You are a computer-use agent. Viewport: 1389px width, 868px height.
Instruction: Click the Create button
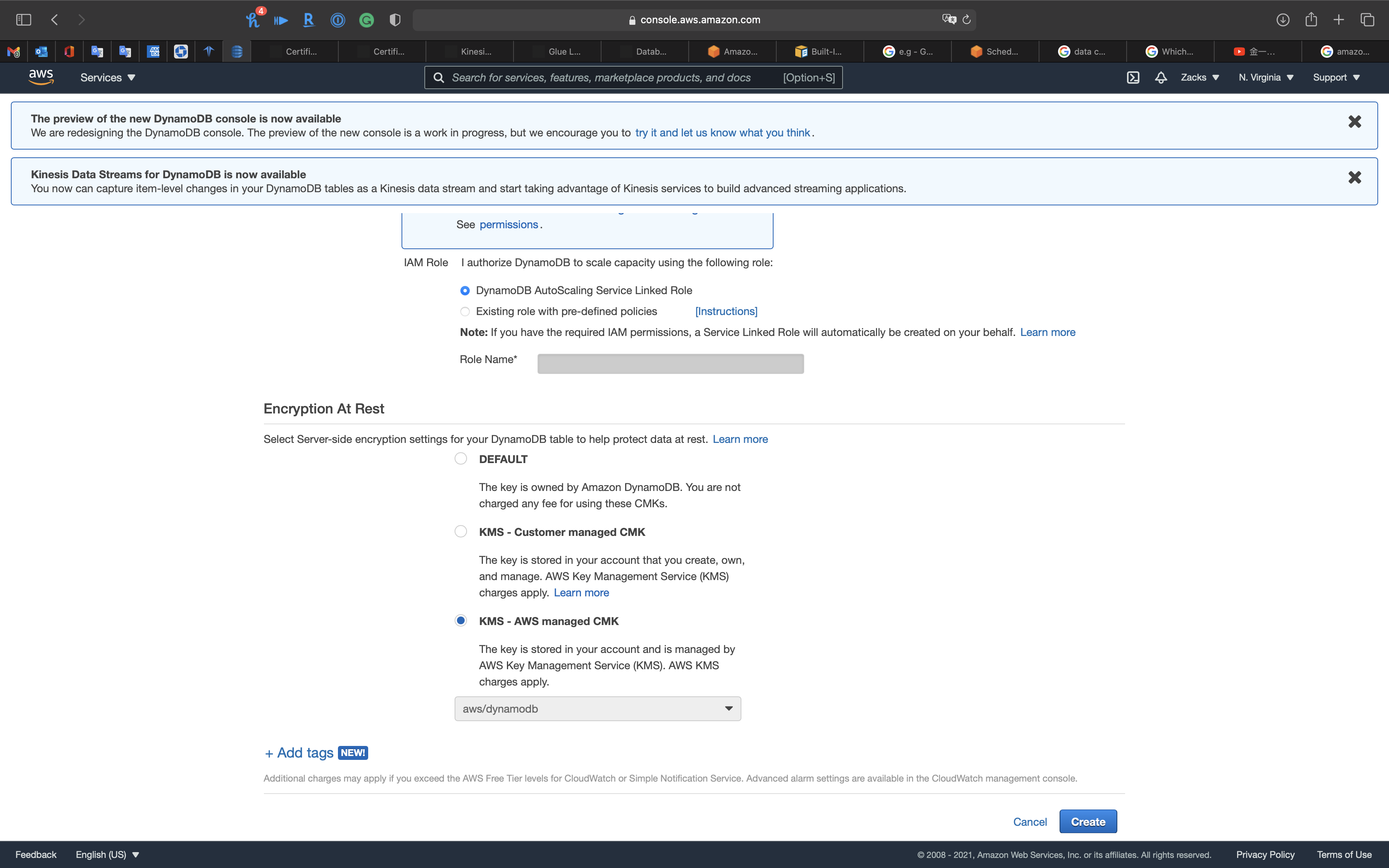pyautogui.click(x=1087, y=821)
